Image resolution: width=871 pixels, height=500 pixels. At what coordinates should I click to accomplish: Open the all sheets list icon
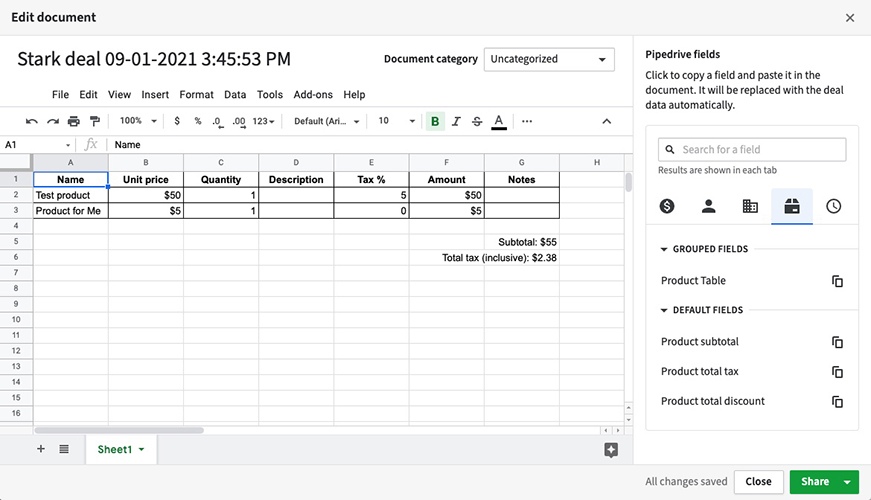coord(64,449)
